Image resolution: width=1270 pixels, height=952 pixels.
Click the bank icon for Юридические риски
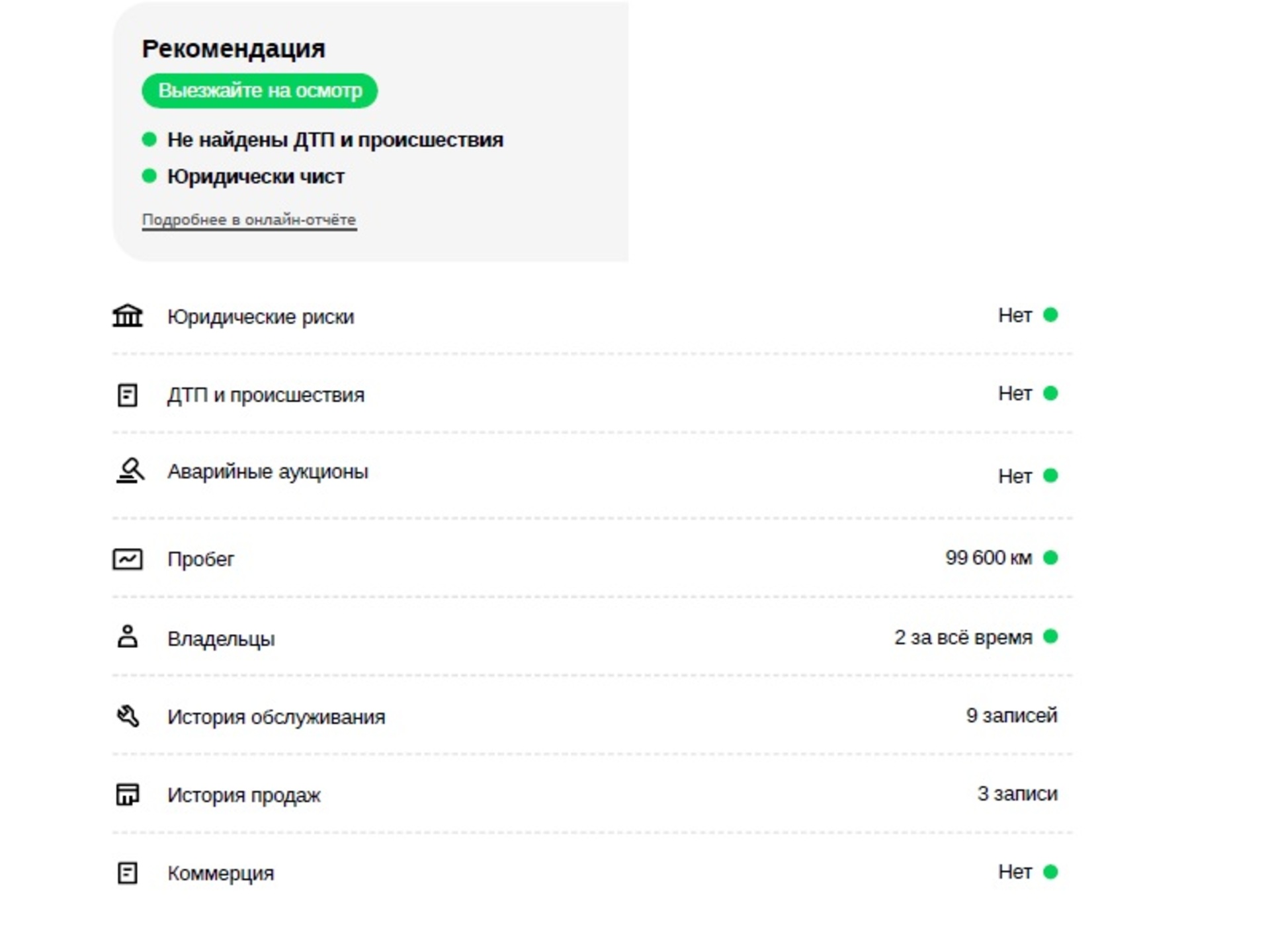point(128,315)
